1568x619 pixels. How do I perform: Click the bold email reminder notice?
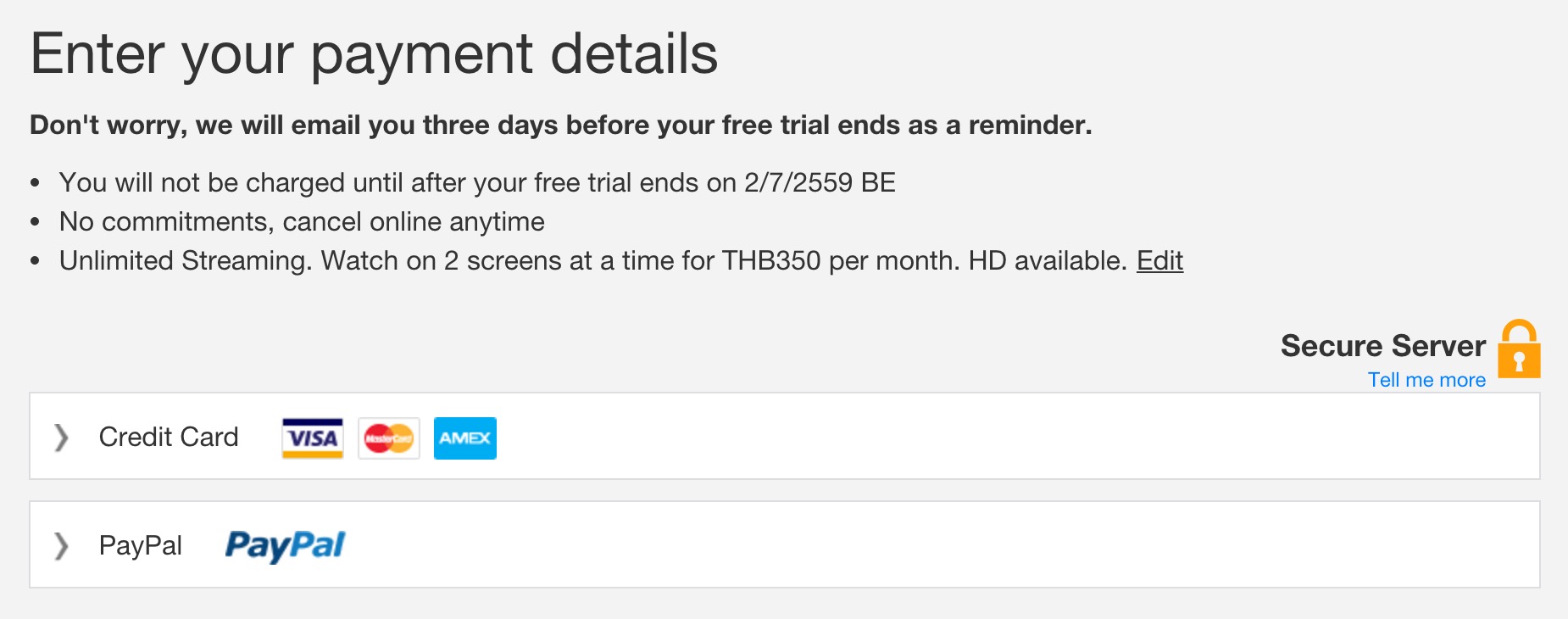(560, 125)
